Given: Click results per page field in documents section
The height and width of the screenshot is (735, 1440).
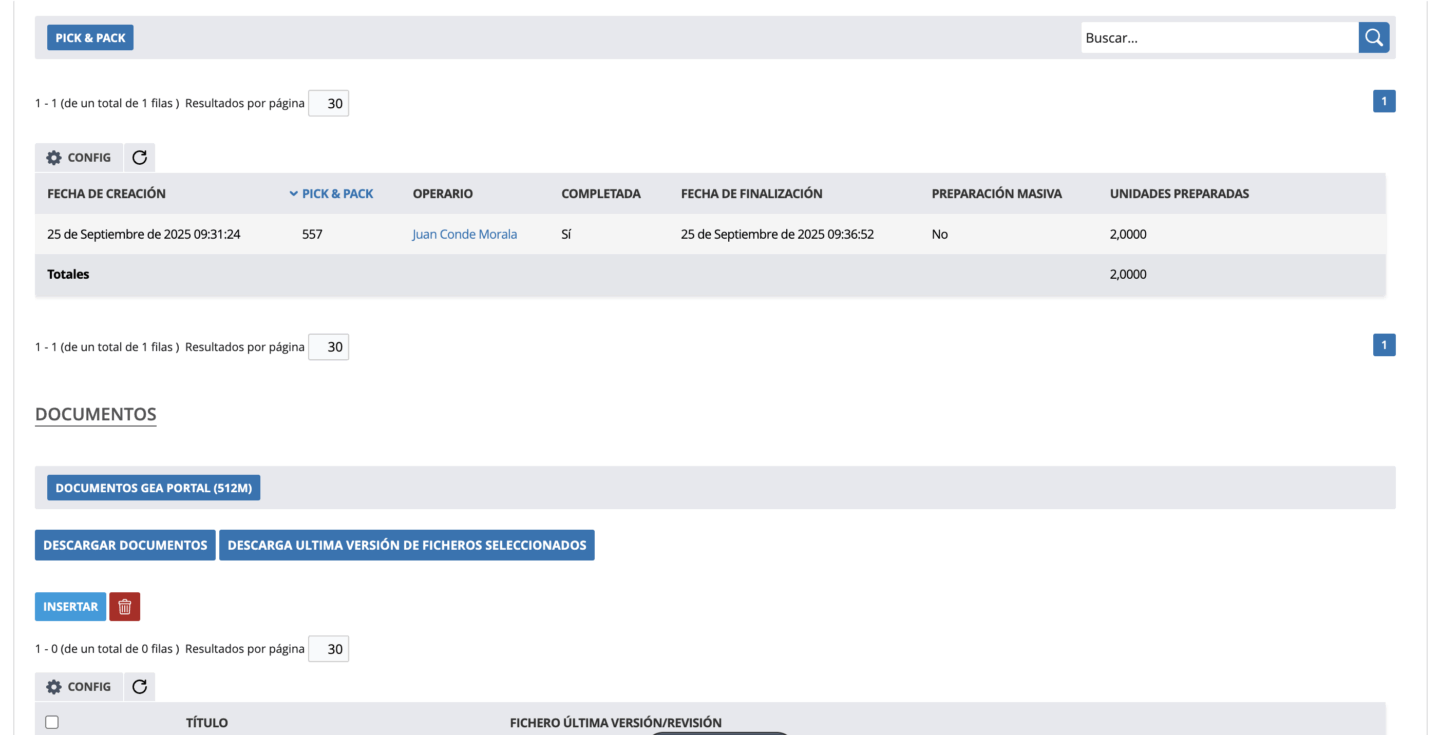Looking at the screenshot, I should (328, 649).
